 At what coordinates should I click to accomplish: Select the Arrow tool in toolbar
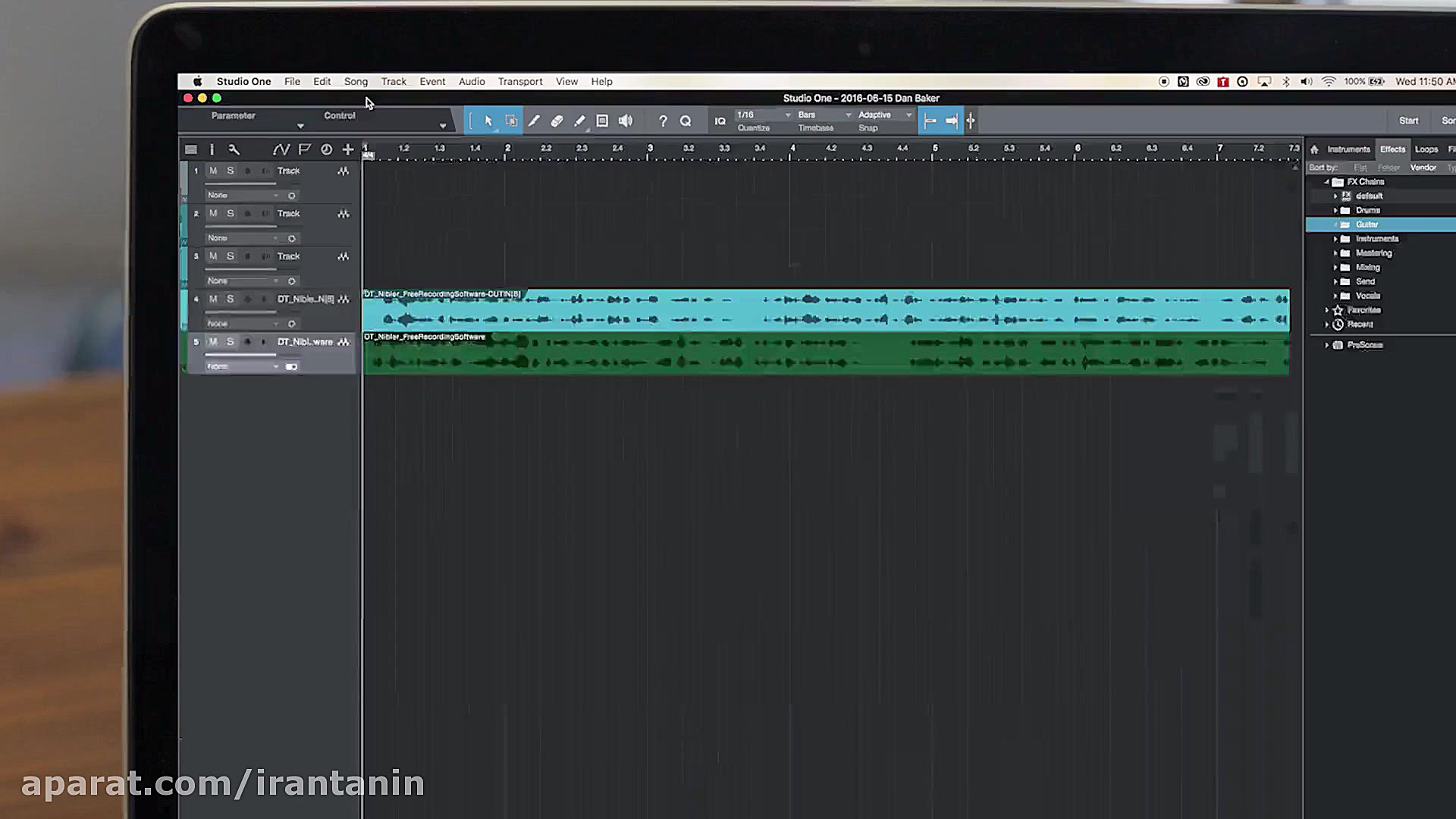[488, 121]
